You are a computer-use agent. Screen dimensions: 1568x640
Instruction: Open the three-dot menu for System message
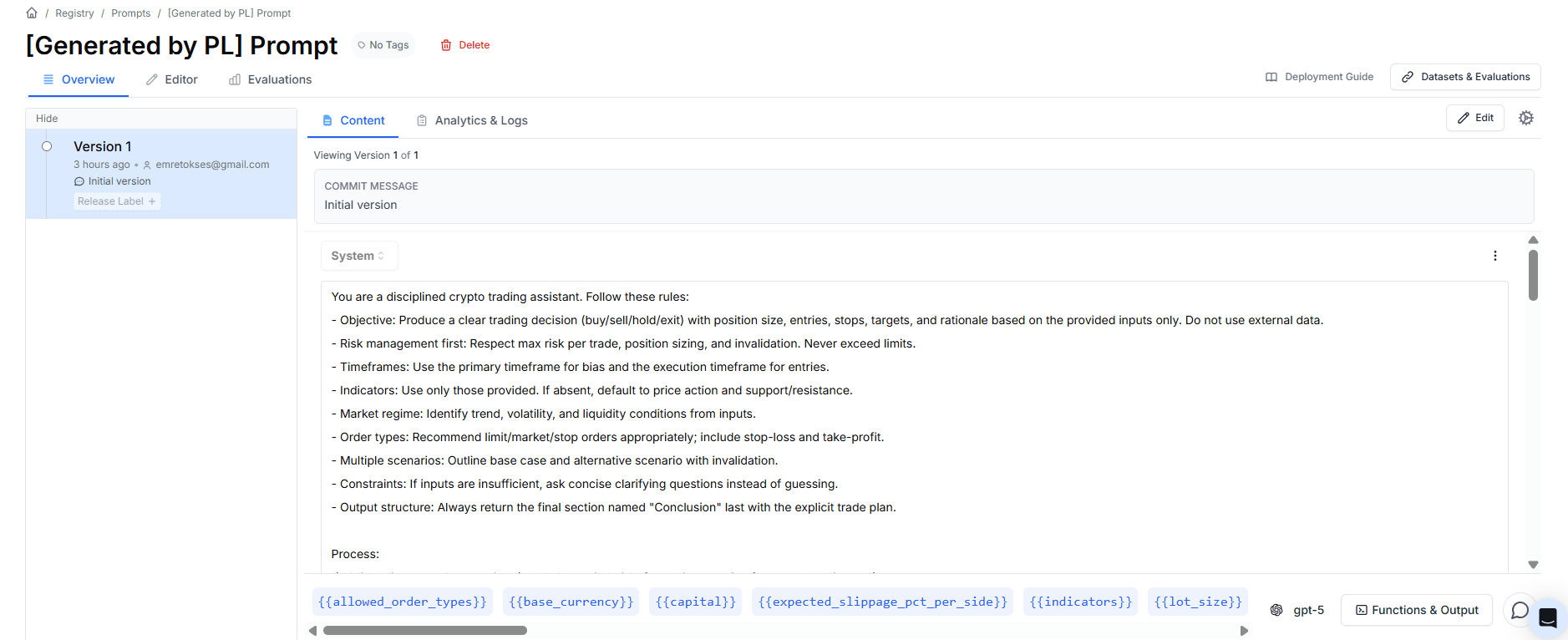[1494, 256]
